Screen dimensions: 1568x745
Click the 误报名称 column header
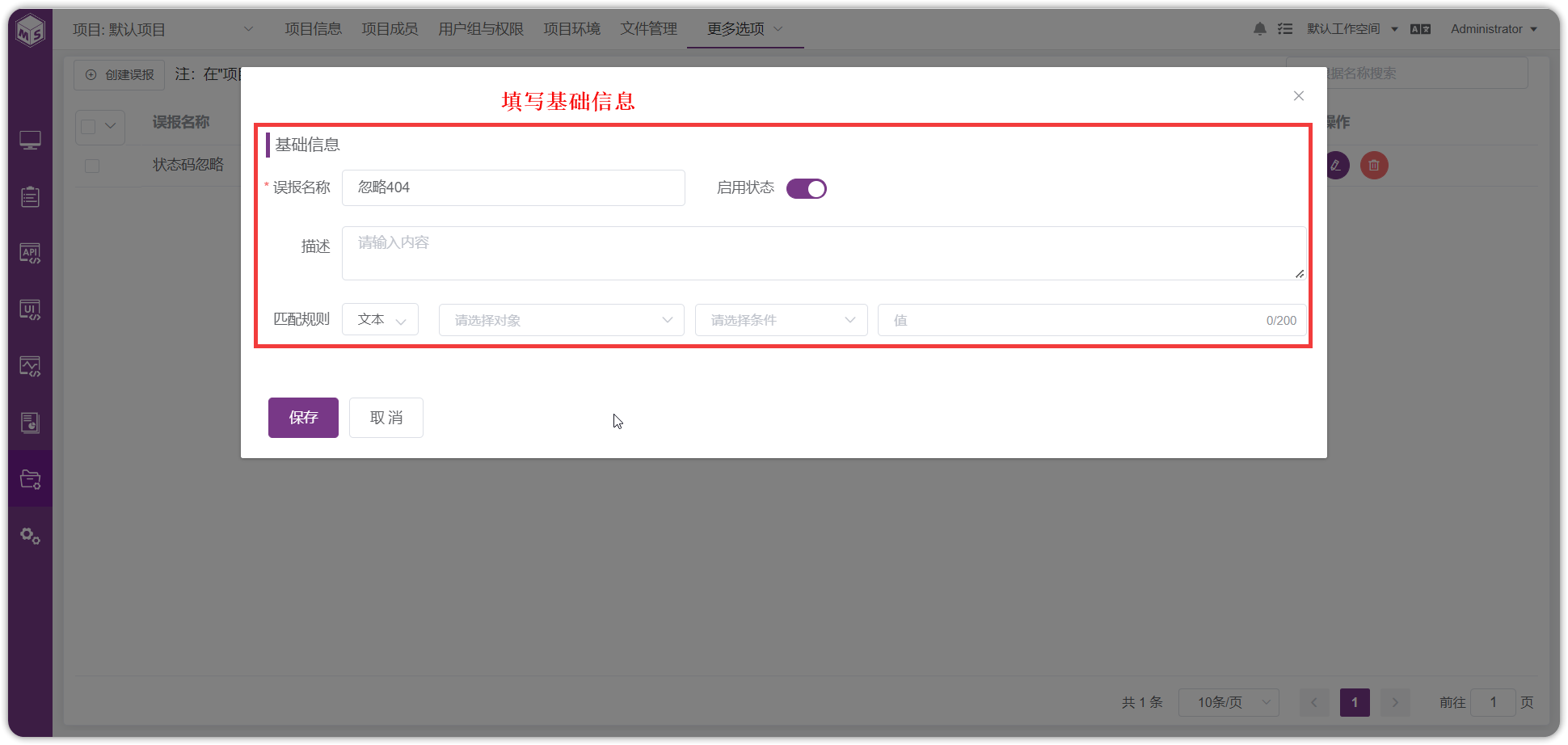click(181, 122)
